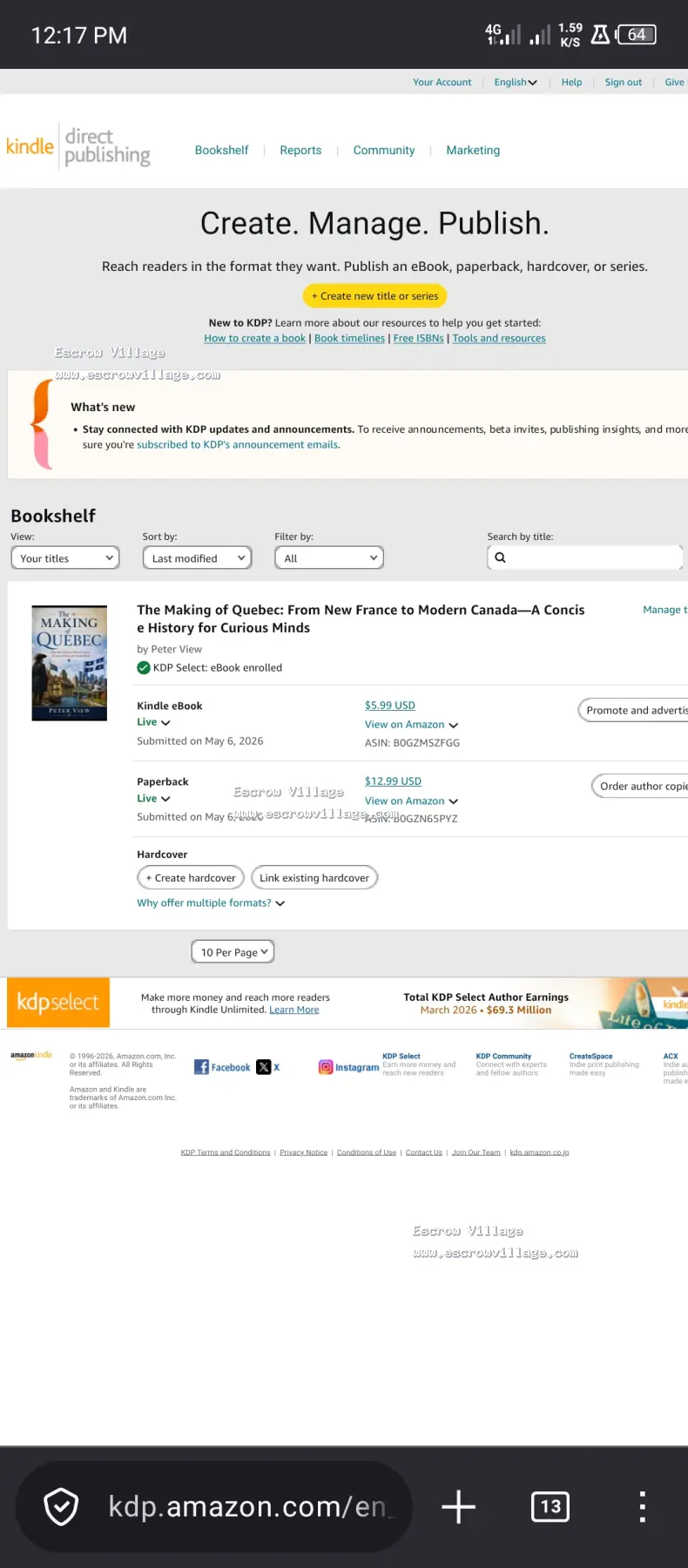Screen dimensions: 688x1568
Task: Open The Making of Quebec book cover thumbnail
Action: 70,663
